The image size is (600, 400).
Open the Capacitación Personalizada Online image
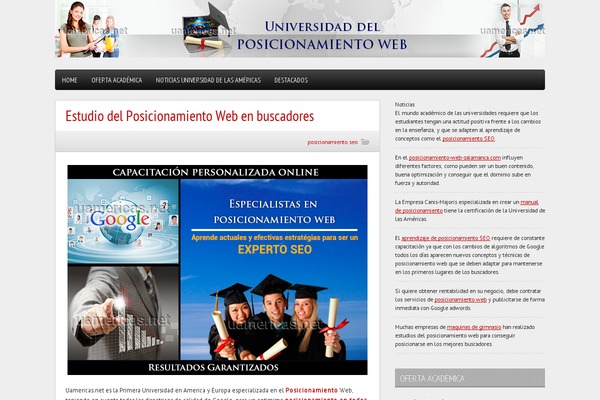(217, 270)
